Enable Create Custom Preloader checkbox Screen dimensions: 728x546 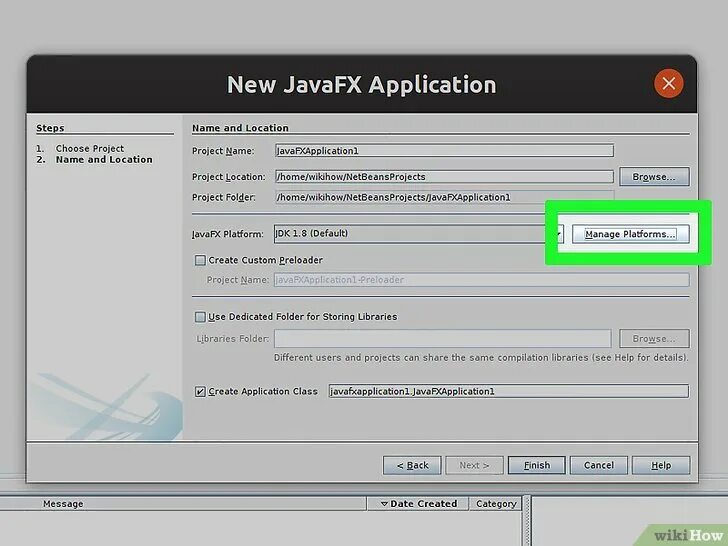coord(200,260)
